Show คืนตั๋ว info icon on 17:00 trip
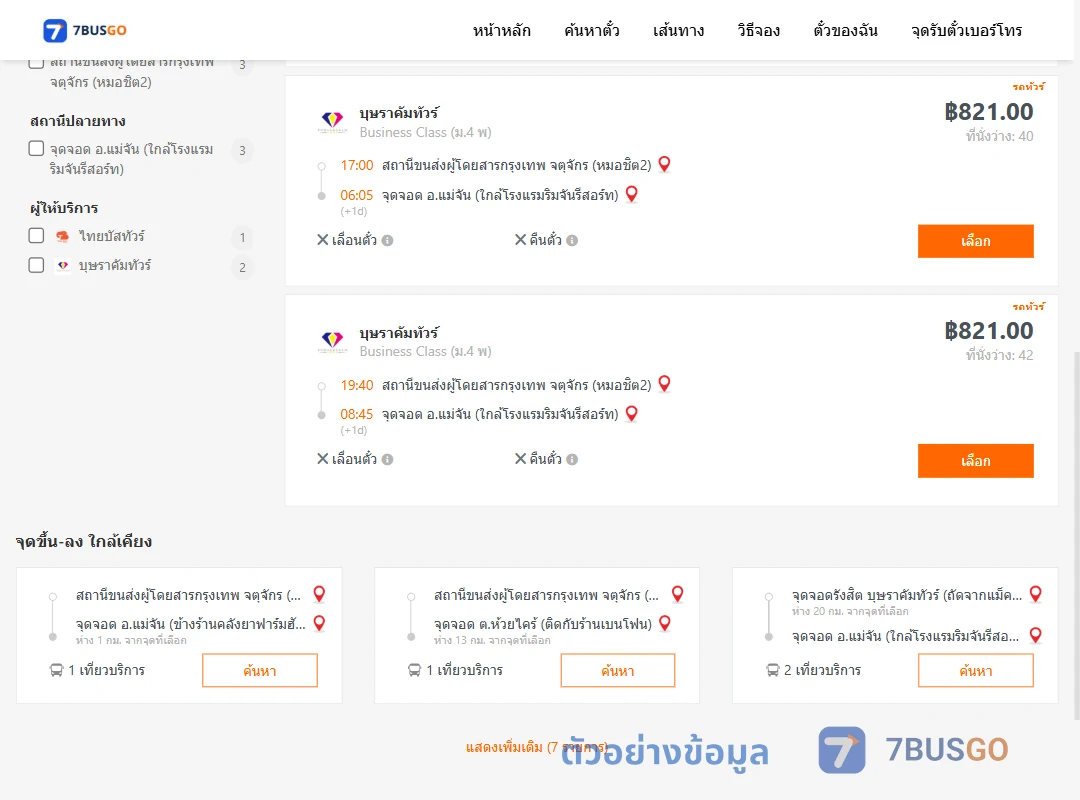Screen dimensions: 1080x800 [x=572, y=240]
